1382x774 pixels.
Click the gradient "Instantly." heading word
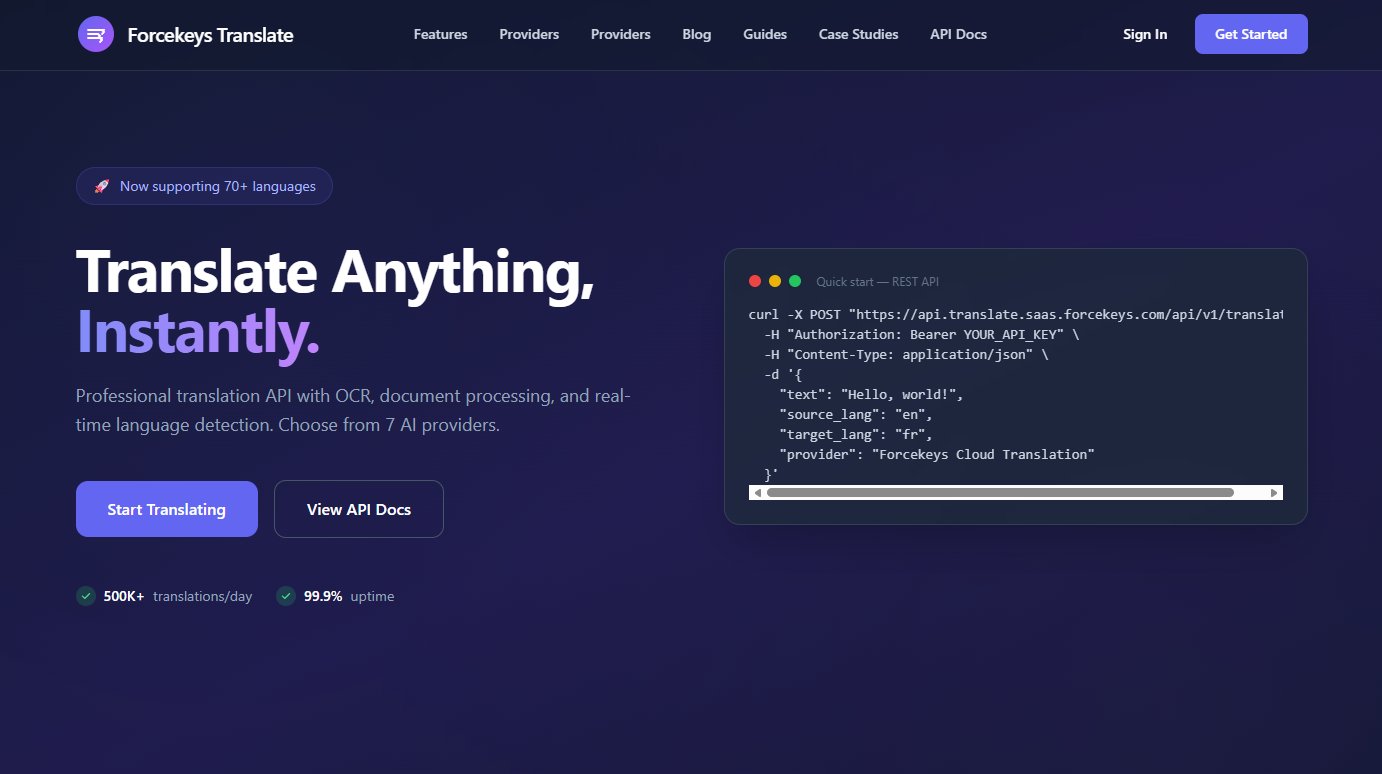pos(198,332)
